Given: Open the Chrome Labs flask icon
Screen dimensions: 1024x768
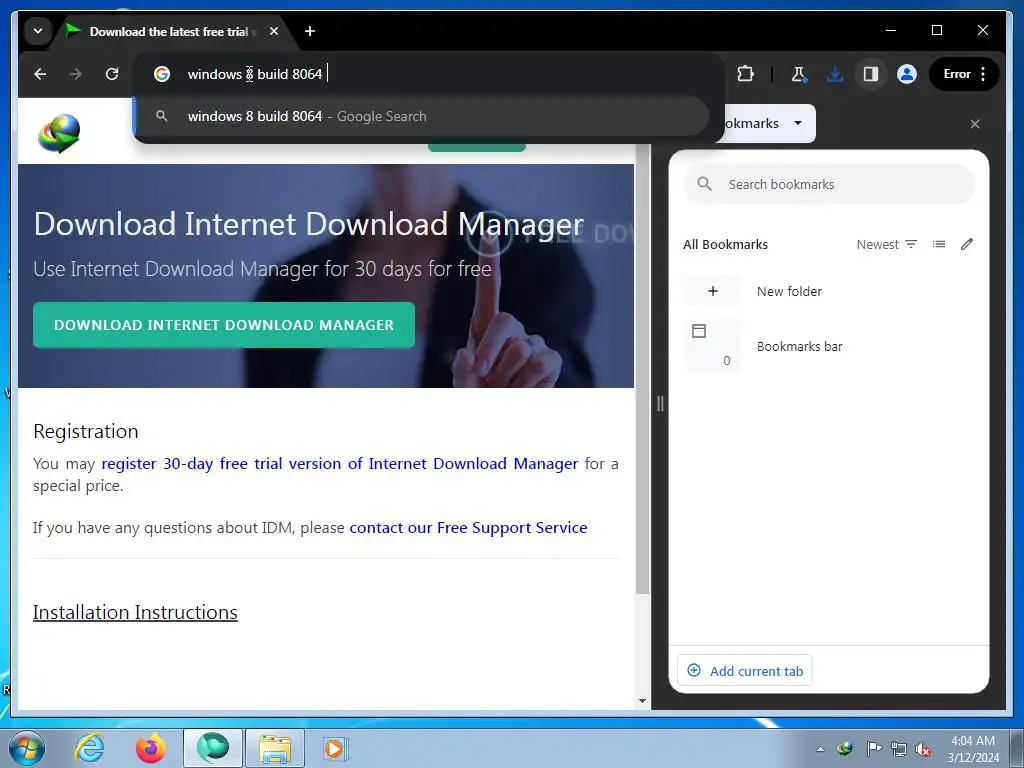Looking at the screenshot, I should tap(799, 74).
